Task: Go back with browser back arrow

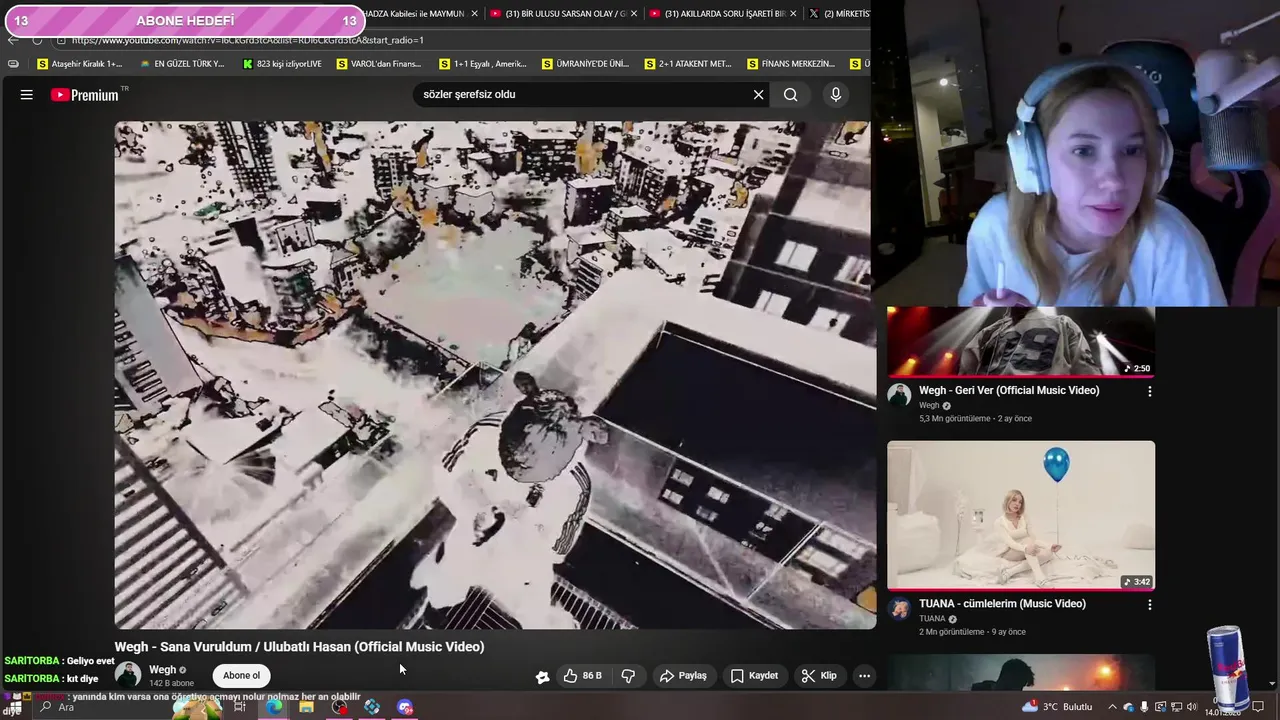Action: pyautogui.click(x=12, y=40)
